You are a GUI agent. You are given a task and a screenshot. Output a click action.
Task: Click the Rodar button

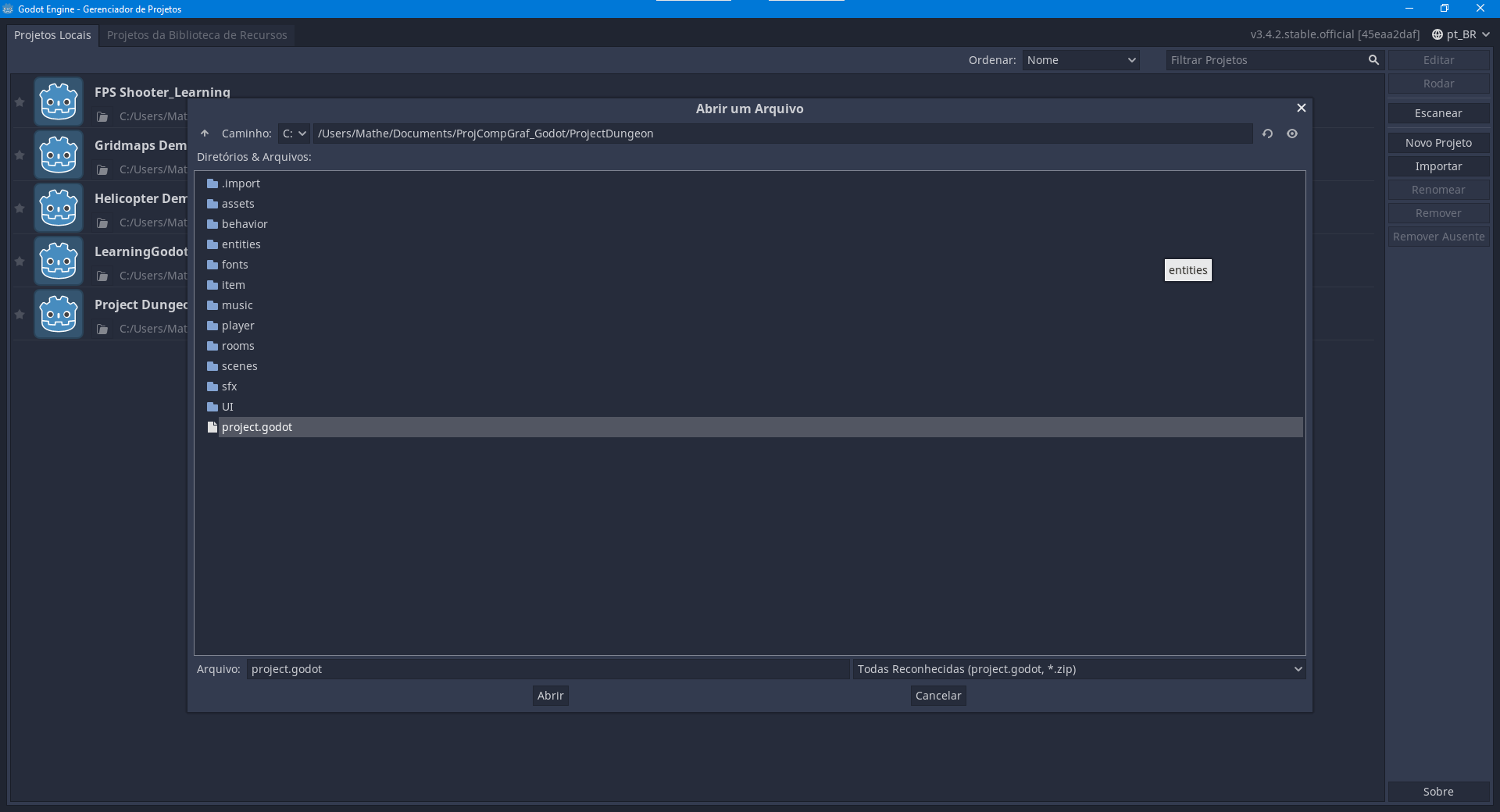1438,84
